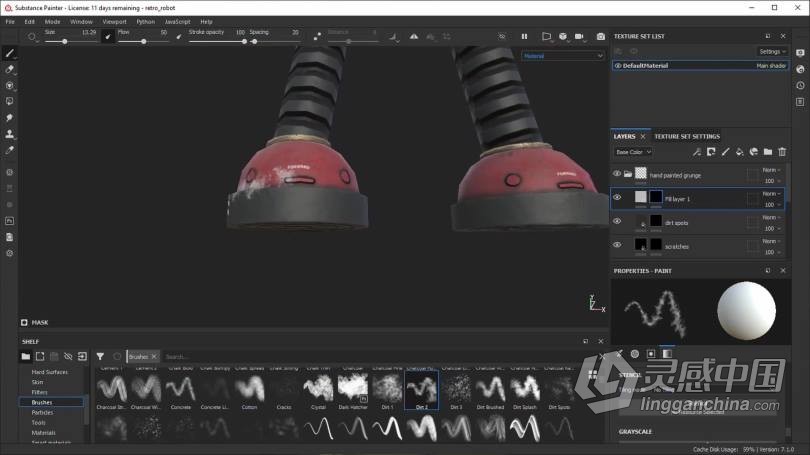The height and width of the screenshot is (455, 810).
Task: Change blend mode of scratches layer
Action: pos(771,241)
